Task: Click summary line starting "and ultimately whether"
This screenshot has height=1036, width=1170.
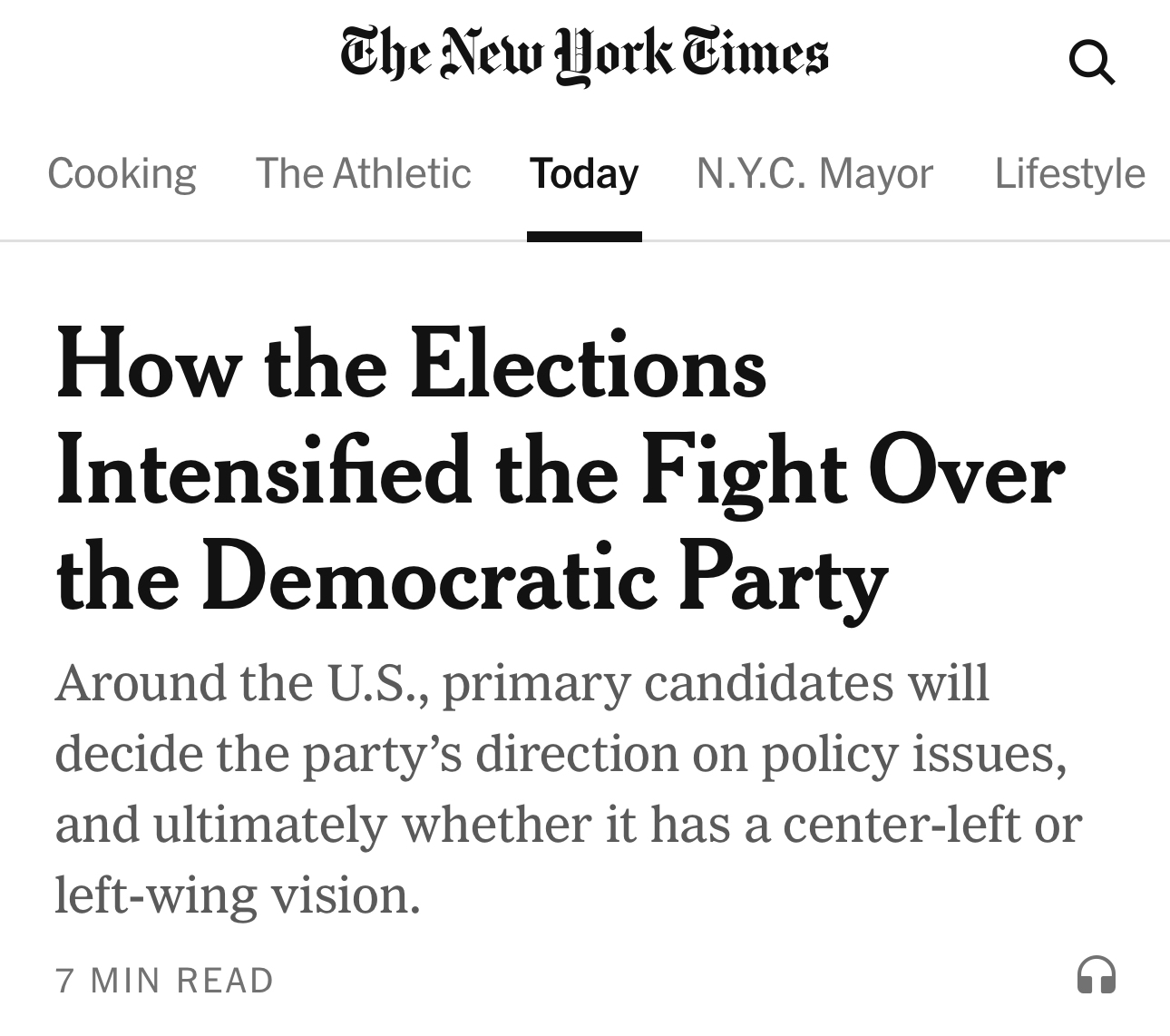Action: point(568,825)
